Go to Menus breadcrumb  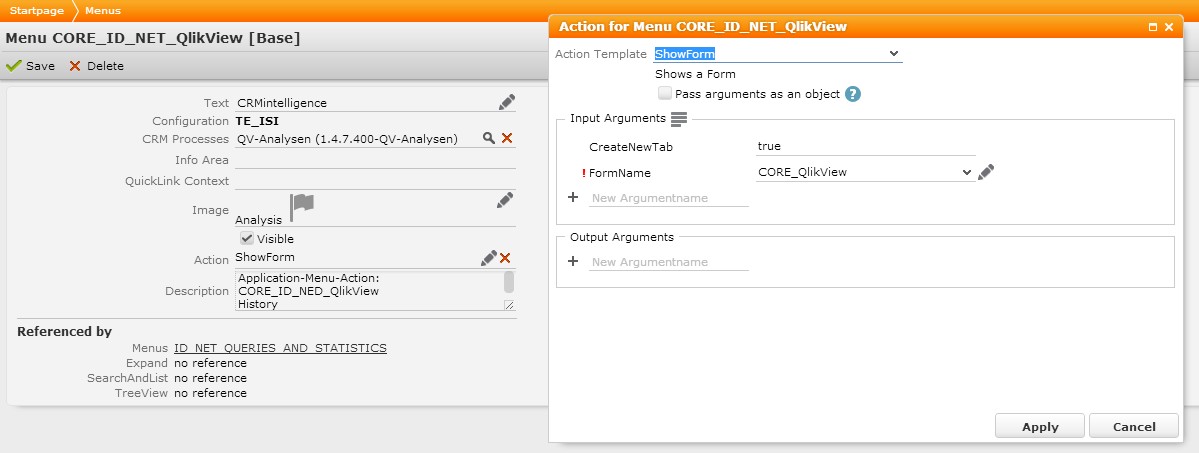102,11
